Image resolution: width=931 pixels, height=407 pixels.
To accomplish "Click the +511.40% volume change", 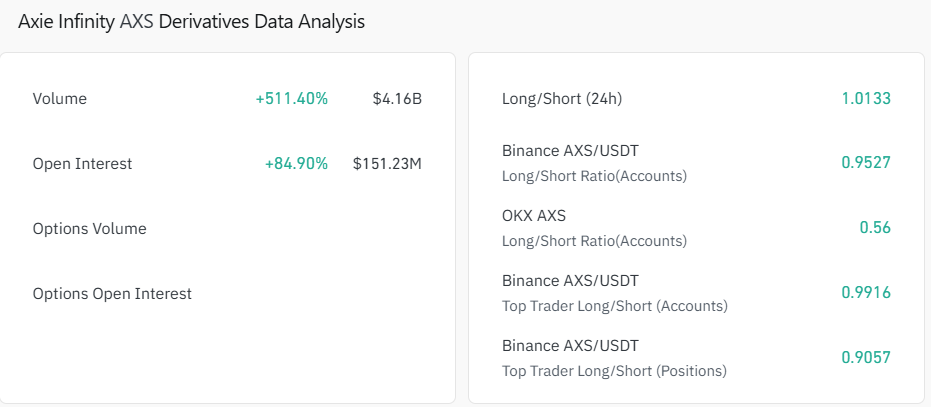I will click(x=292, y=99).
